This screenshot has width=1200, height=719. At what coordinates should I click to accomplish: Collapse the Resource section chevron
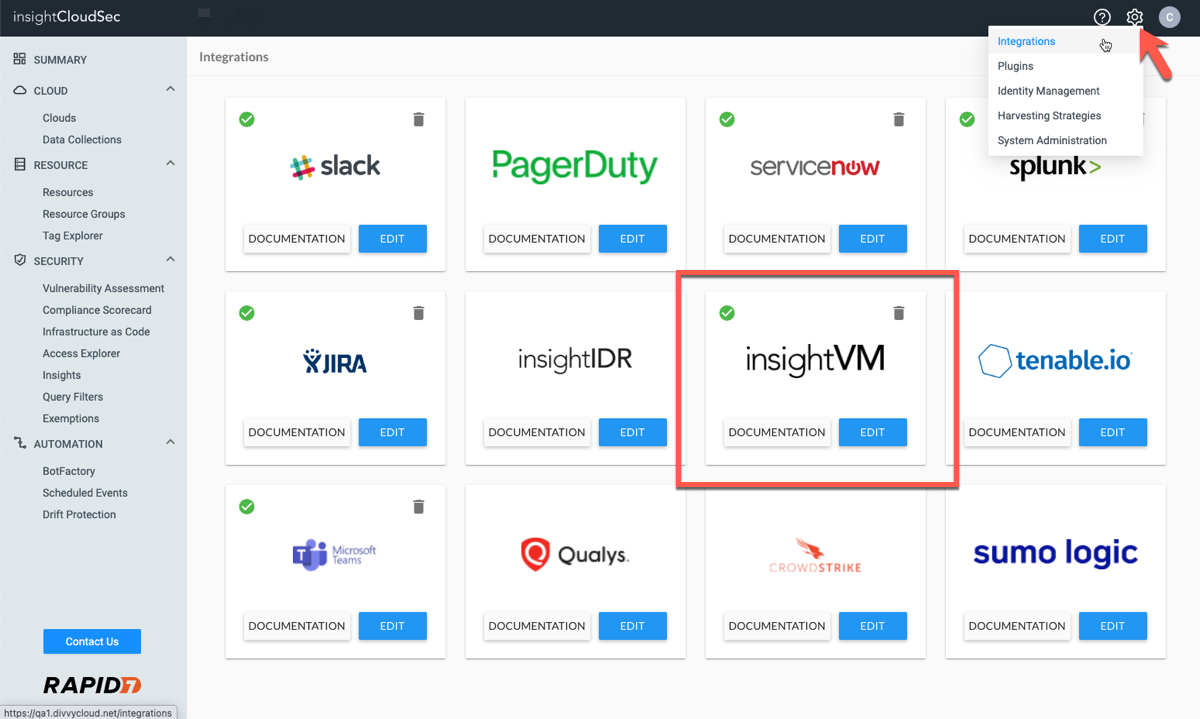tap(170, 163)
